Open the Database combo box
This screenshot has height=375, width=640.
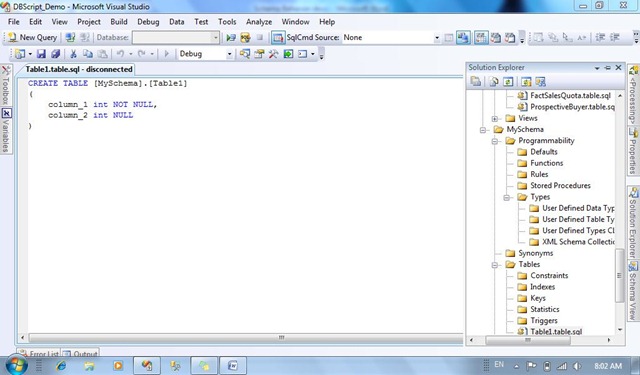tap(176, 38)
